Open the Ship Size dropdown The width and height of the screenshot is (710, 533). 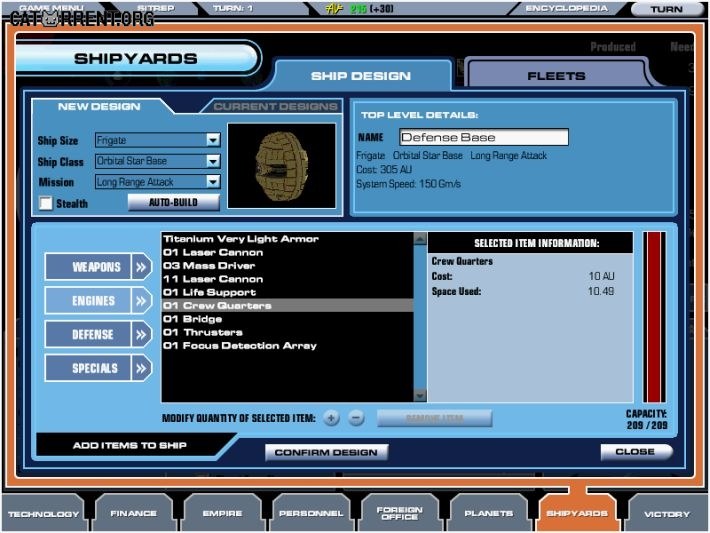click(x=213, y=140)
